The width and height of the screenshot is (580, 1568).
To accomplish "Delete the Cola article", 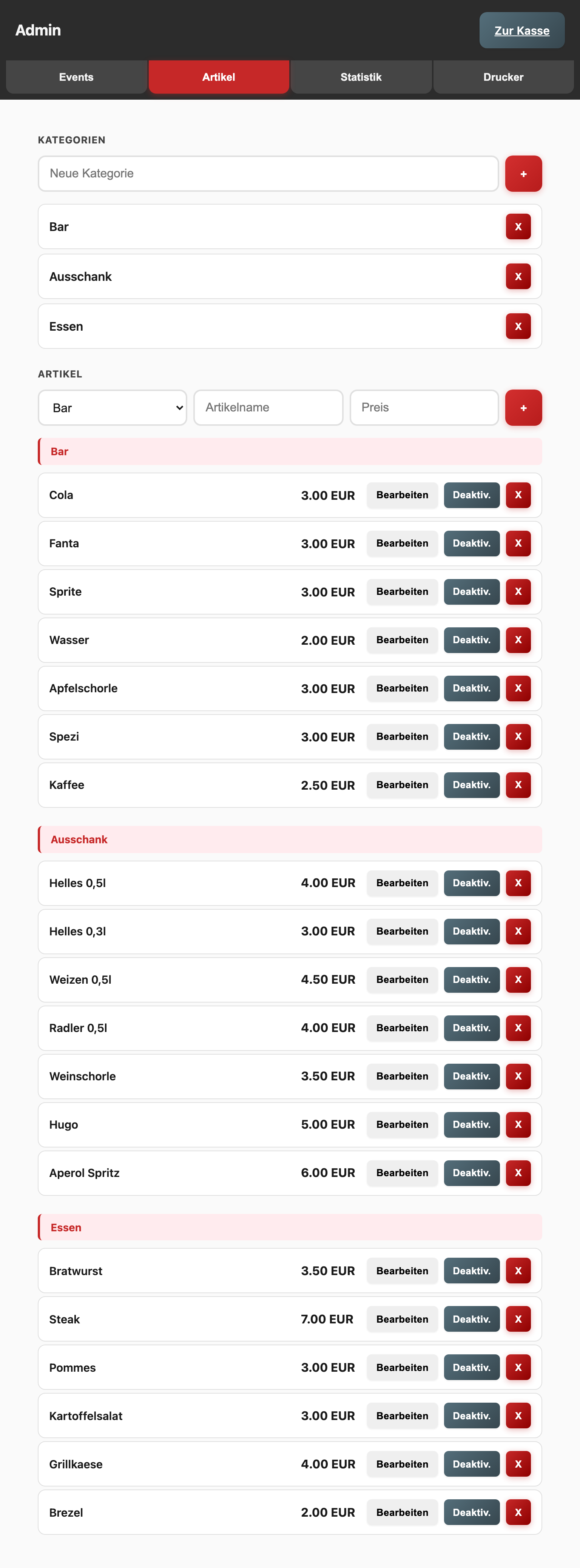I will 518,495.
